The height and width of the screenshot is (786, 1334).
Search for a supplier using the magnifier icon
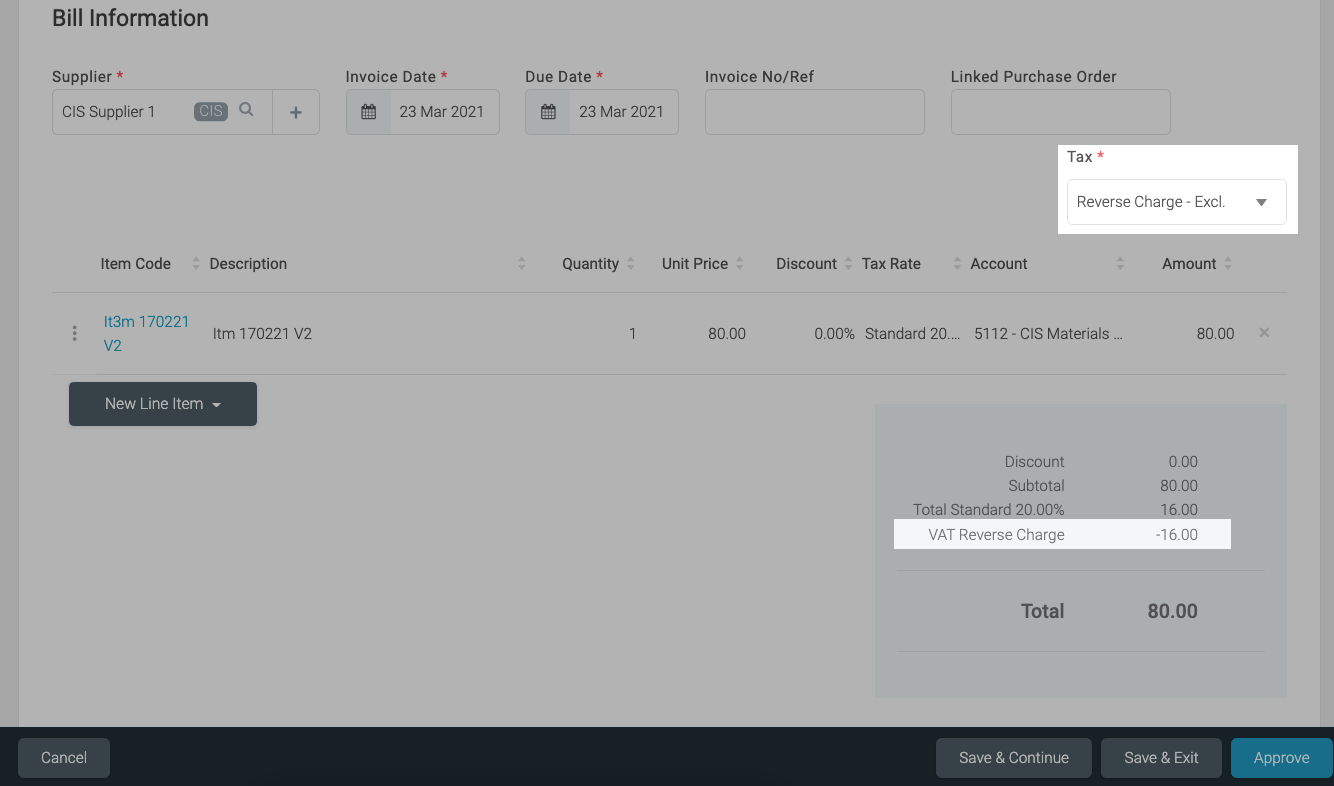247,111
